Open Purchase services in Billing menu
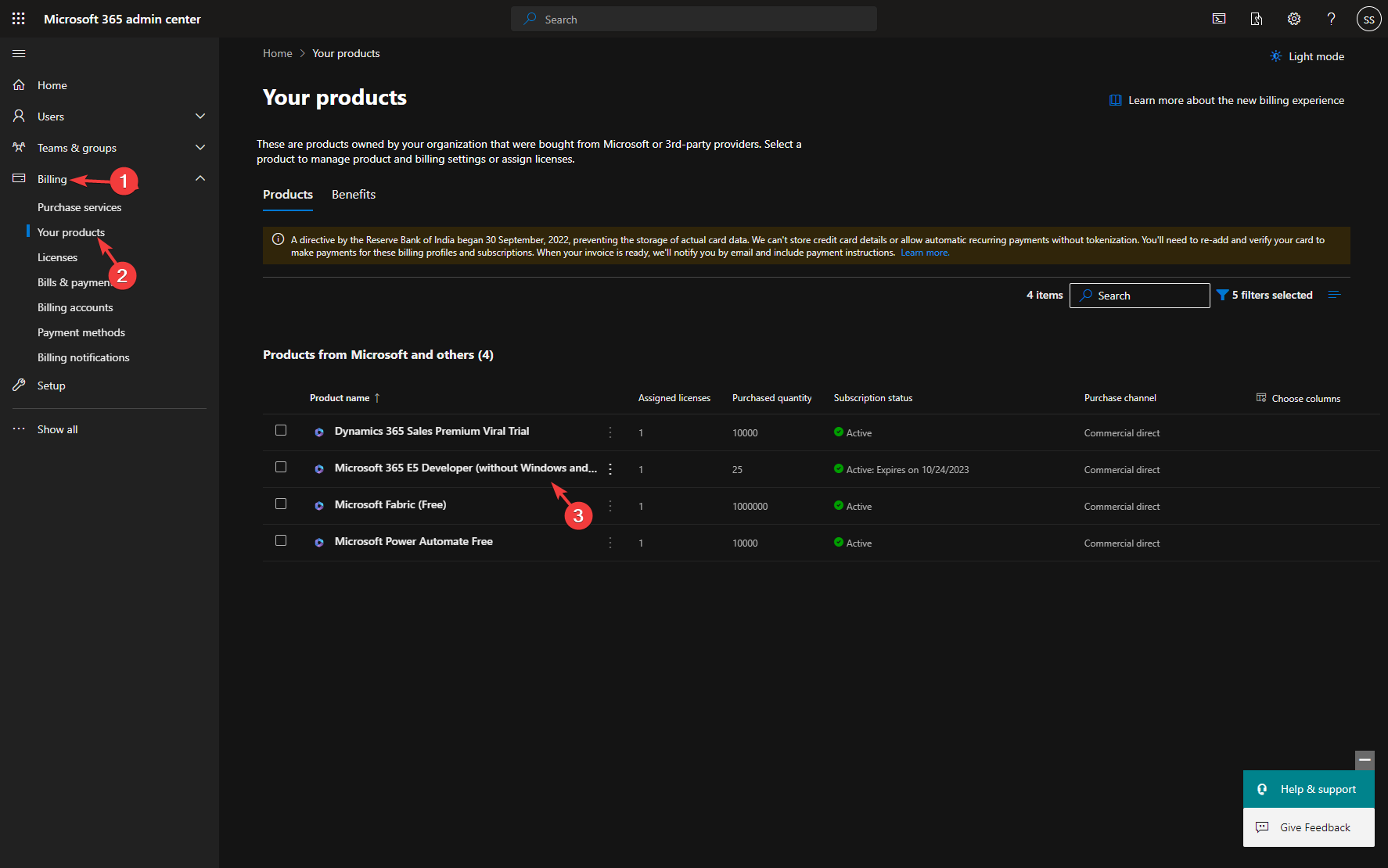 click(x=80, y=207)
